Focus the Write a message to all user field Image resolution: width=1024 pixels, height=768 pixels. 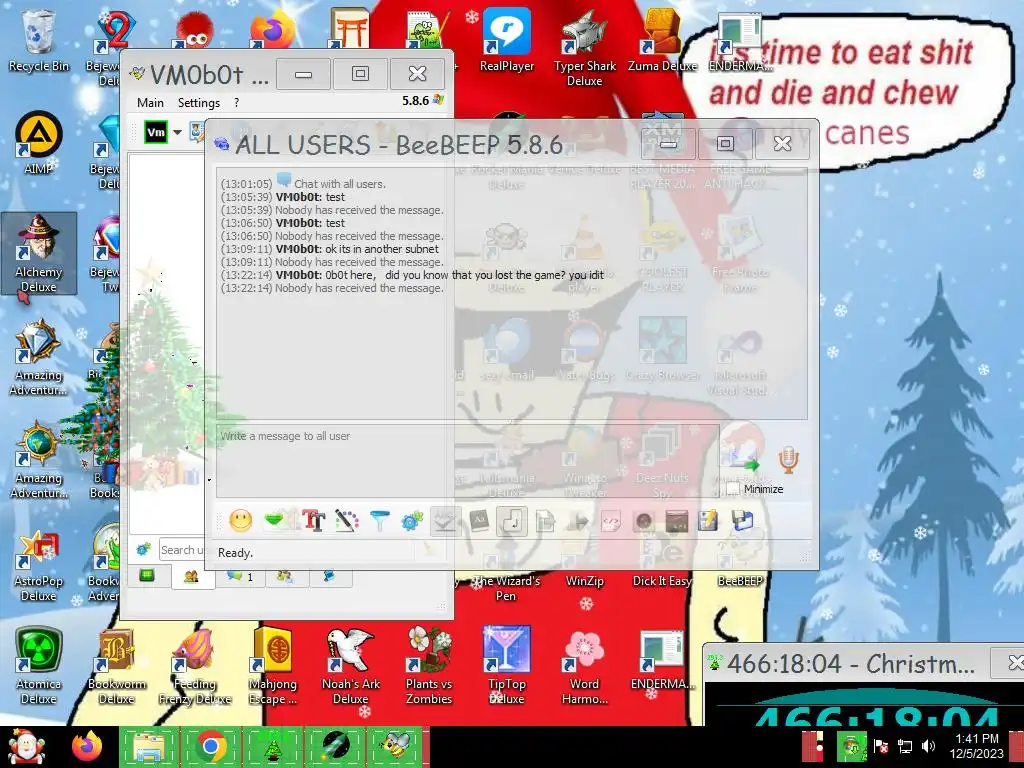468,461
